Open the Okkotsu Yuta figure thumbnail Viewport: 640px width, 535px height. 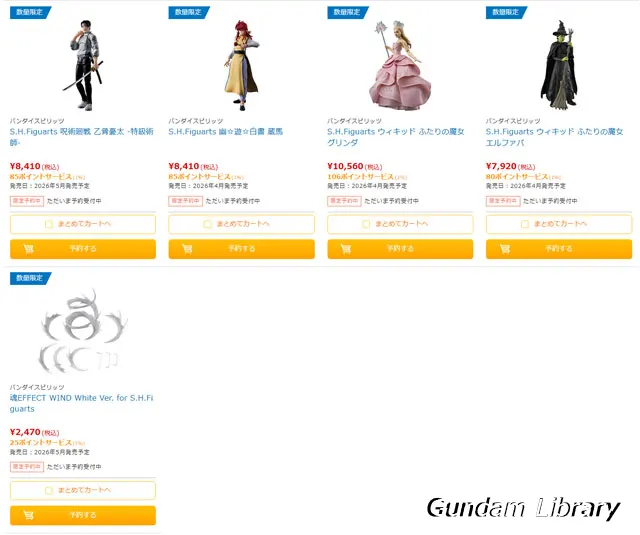[x=83, y=65]
